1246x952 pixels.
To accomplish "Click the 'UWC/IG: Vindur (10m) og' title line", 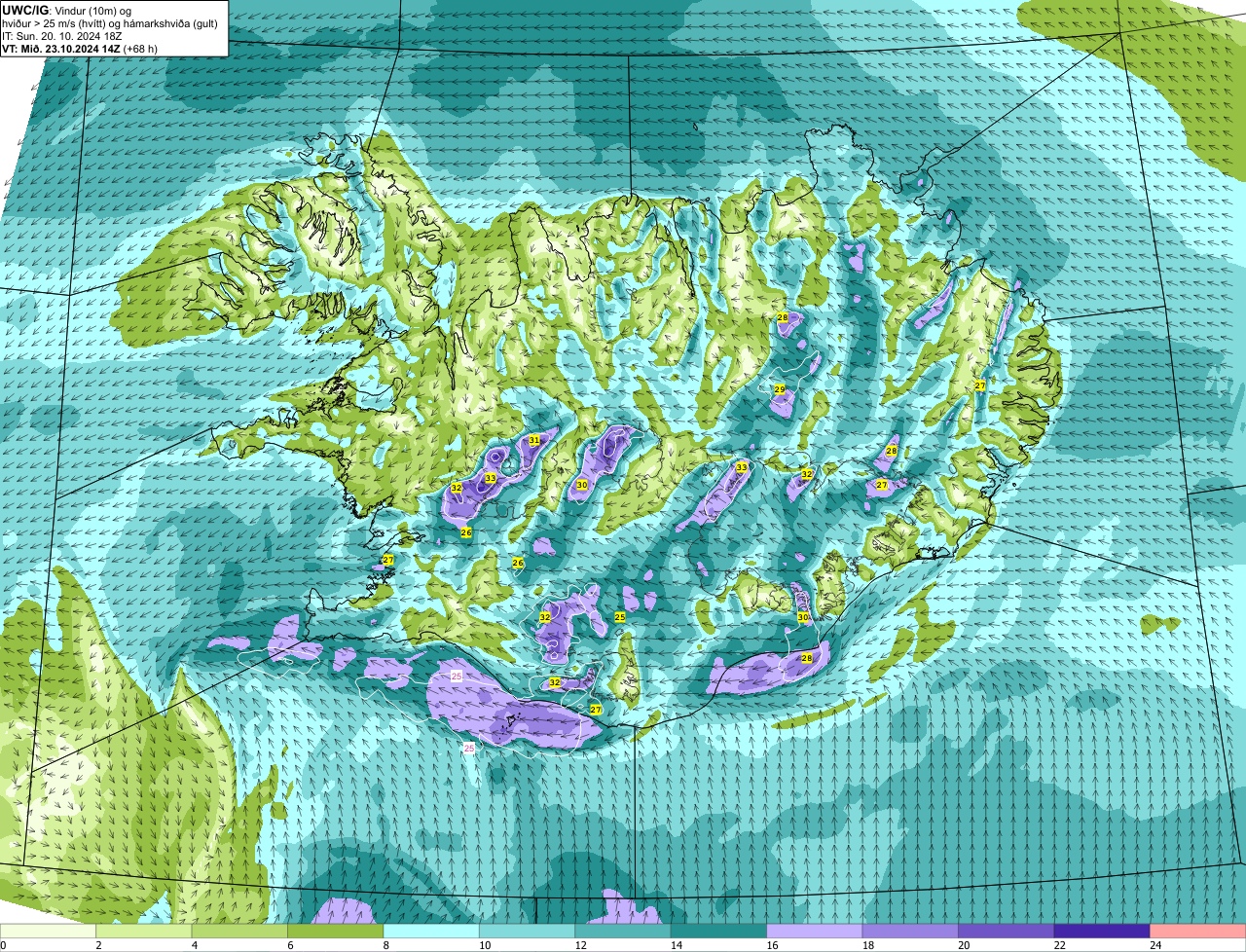I will click(68, 10).
